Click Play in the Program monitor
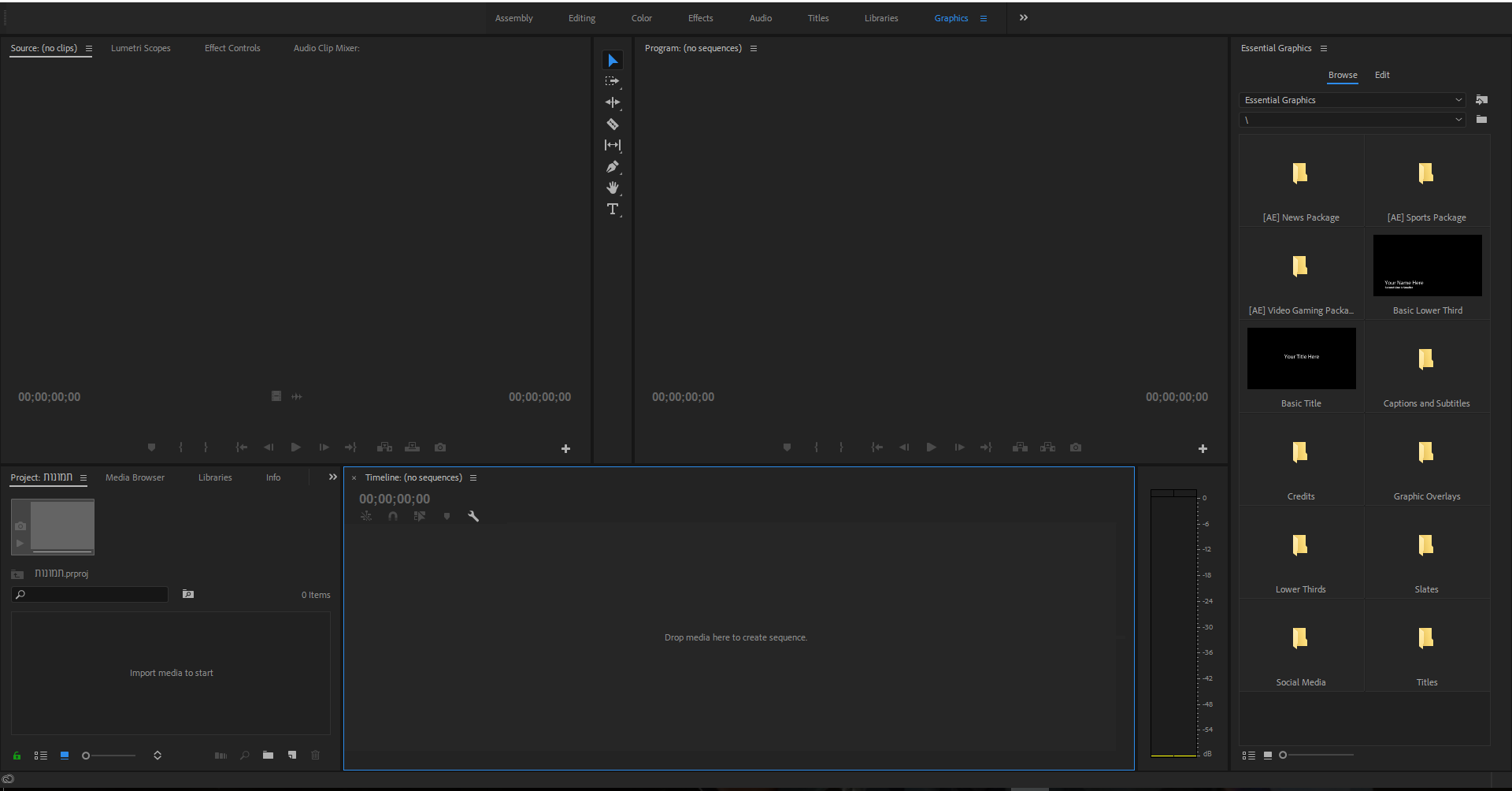Image resolution: width=1512 pixels, height=791 pixels. click(x=932, y=447)
